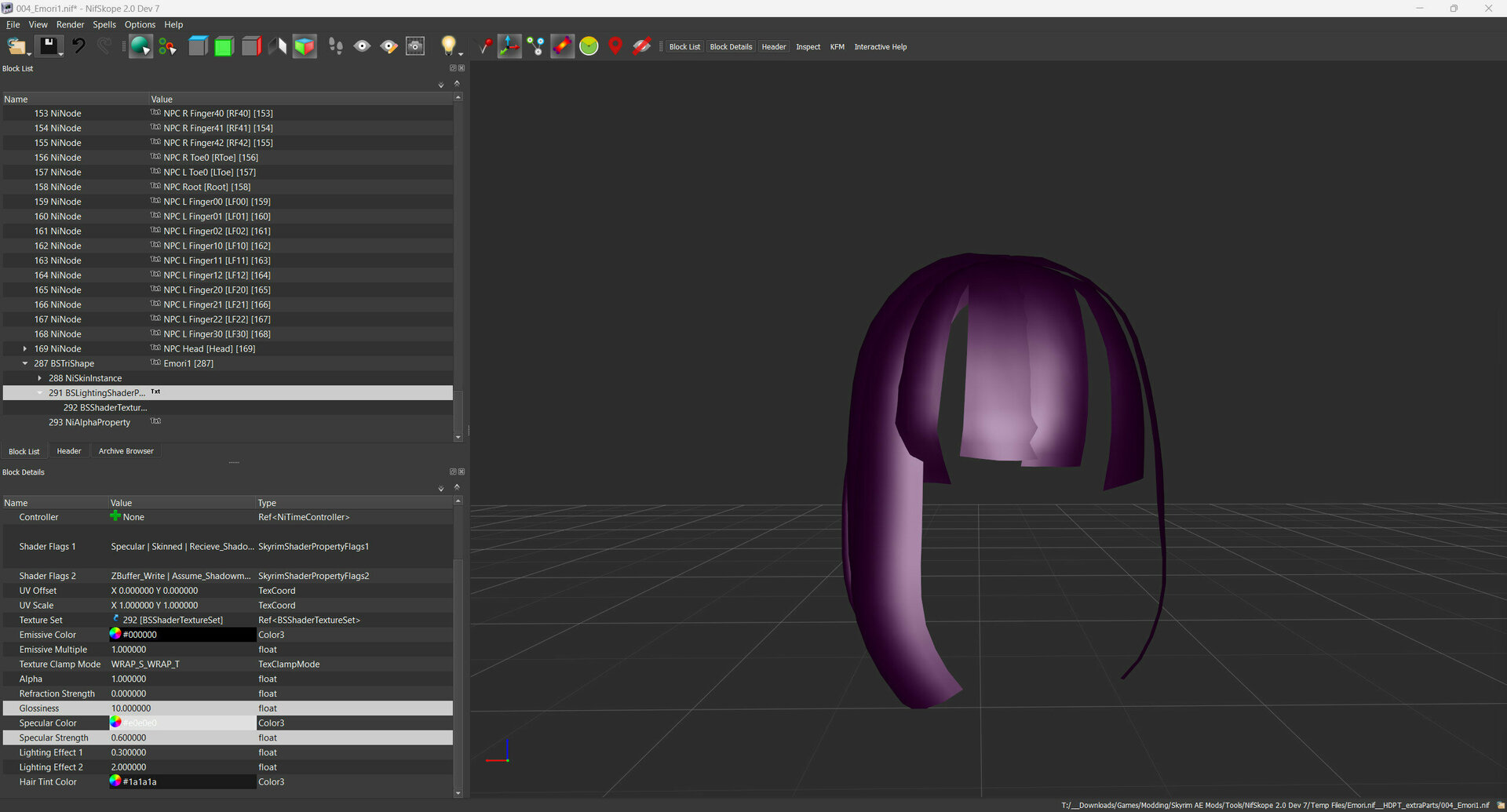
Task: Click Glossiness value 10.000000 field
Action: coord(182,708)
